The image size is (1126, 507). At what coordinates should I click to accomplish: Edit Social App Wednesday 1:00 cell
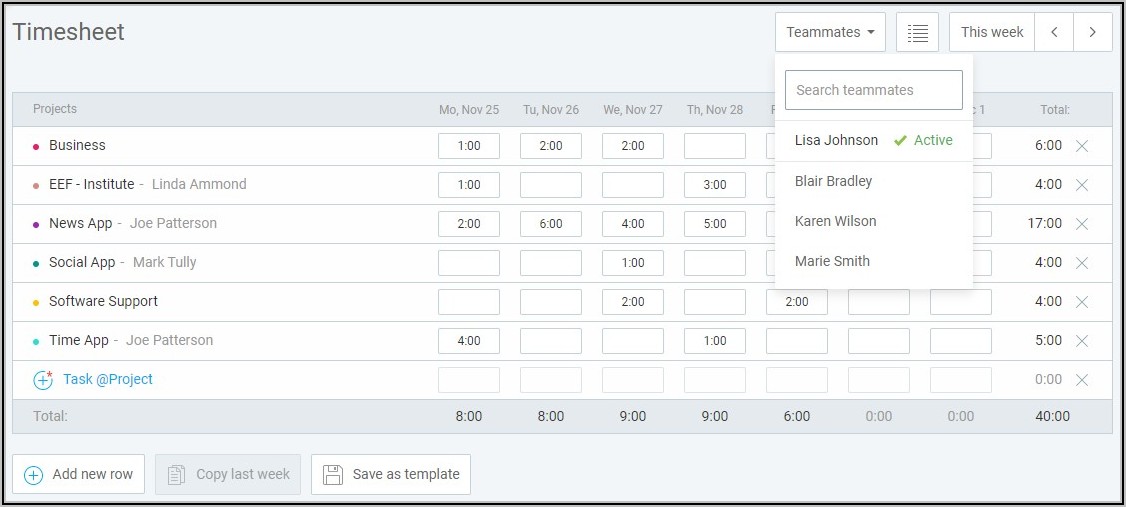click(632, 263)
